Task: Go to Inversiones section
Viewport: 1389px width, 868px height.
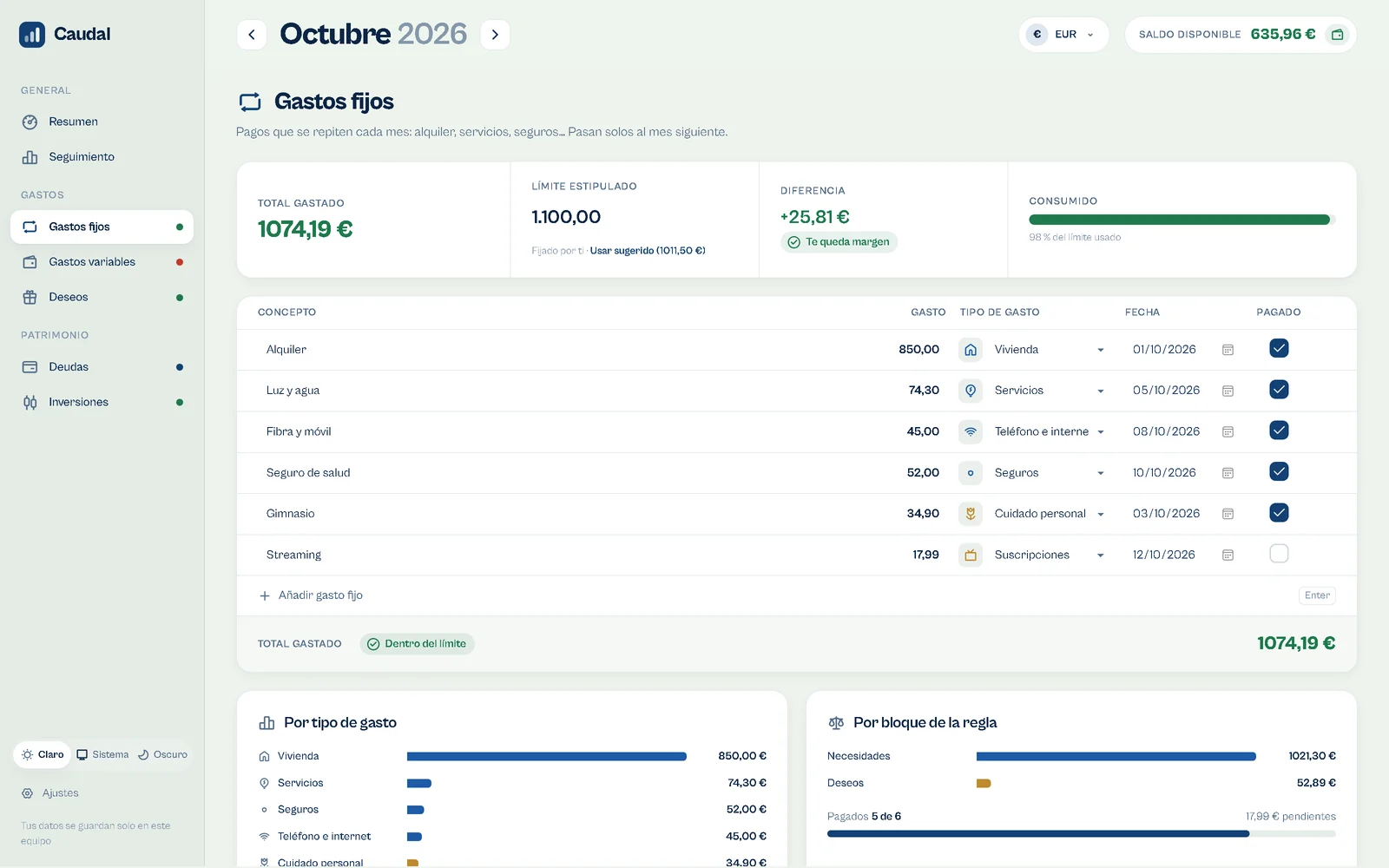Action: pos(102,402)
